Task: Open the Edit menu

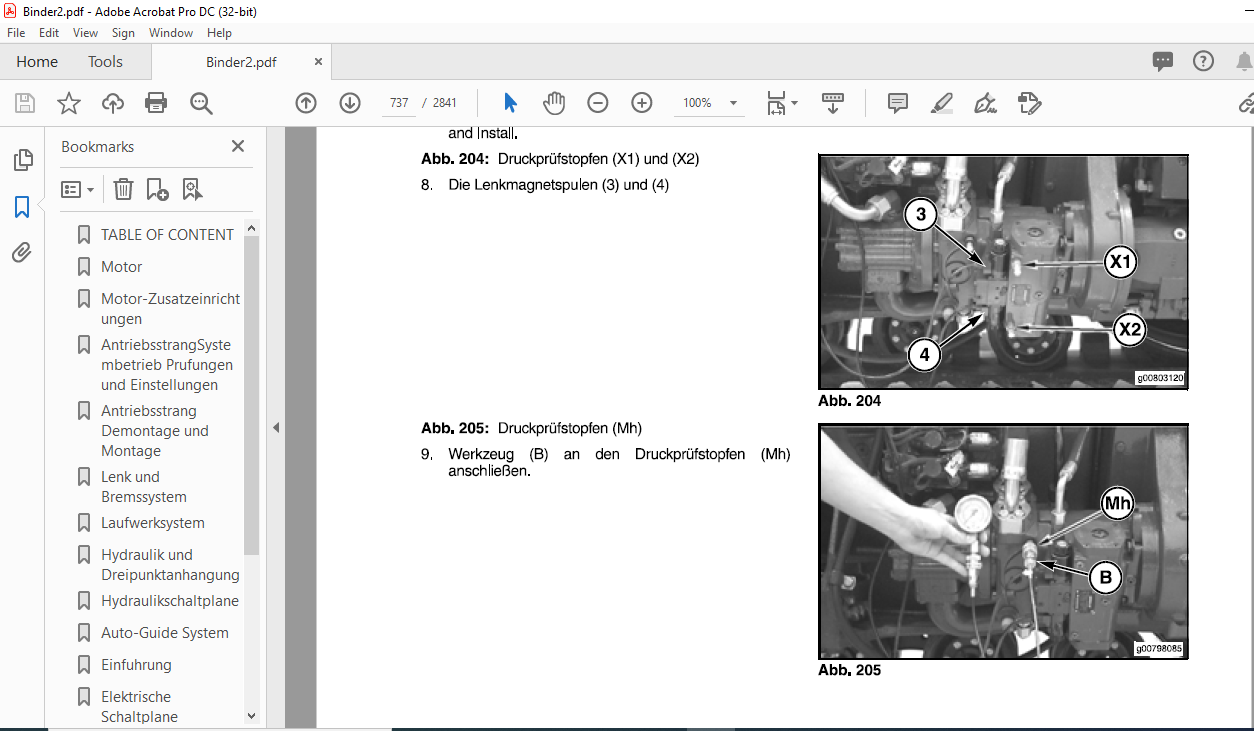Action: click(x=49, y=33)
